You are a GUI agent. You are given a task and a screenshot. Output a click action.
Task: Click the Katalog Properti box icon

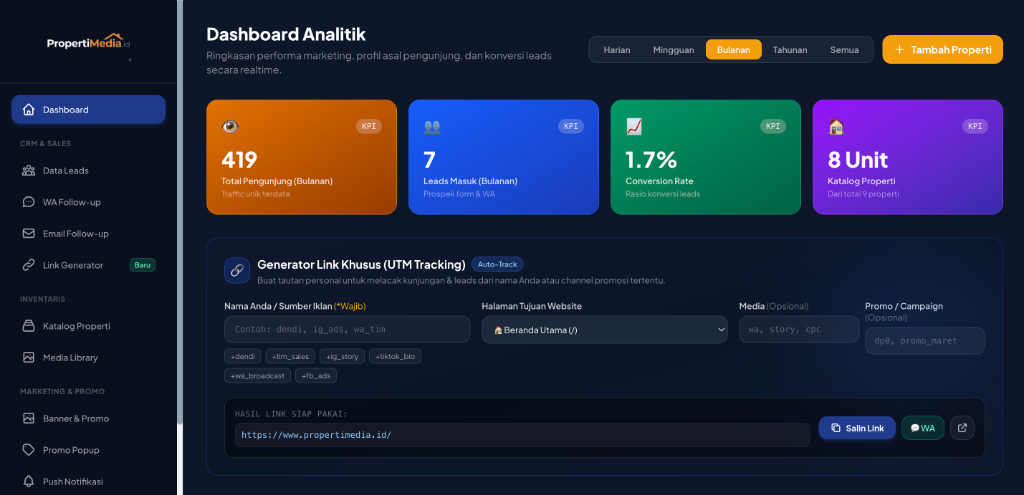pos(29,326)
